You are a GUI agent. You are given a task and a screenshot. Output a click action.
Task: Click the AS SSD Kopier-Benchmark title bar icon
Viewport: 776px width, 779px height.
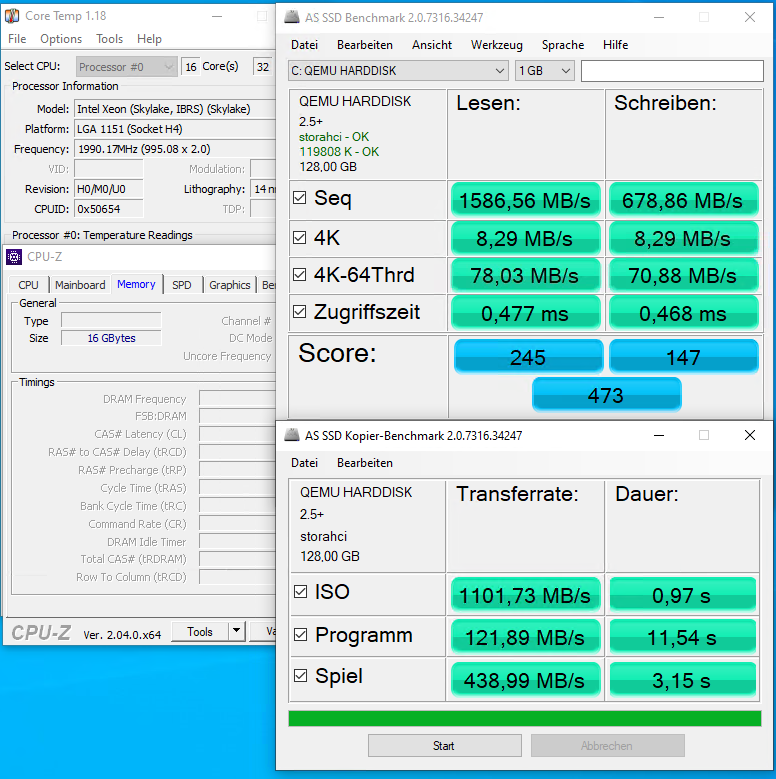[292, 435]
